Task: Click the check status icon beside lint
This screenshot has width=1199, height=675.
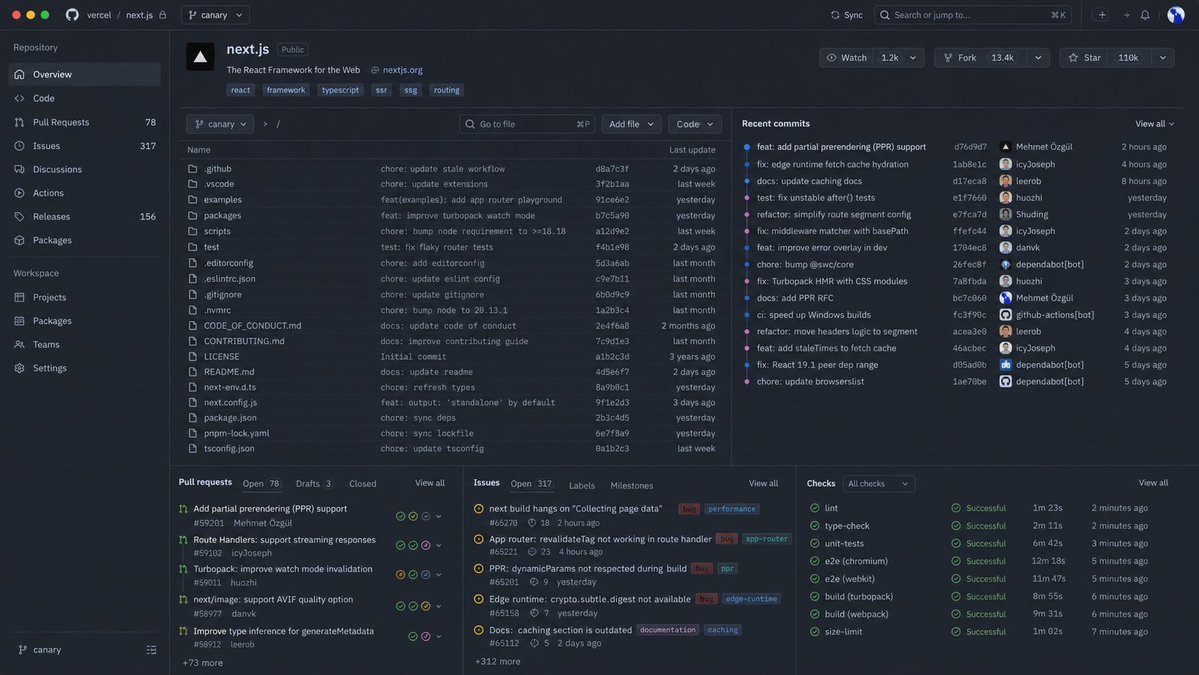Action: point(814,508)
